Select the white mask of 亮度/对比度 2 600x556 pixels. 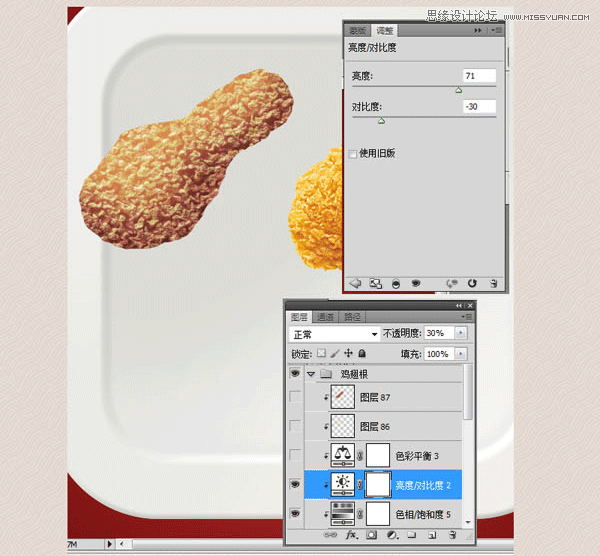click(378, 484)
